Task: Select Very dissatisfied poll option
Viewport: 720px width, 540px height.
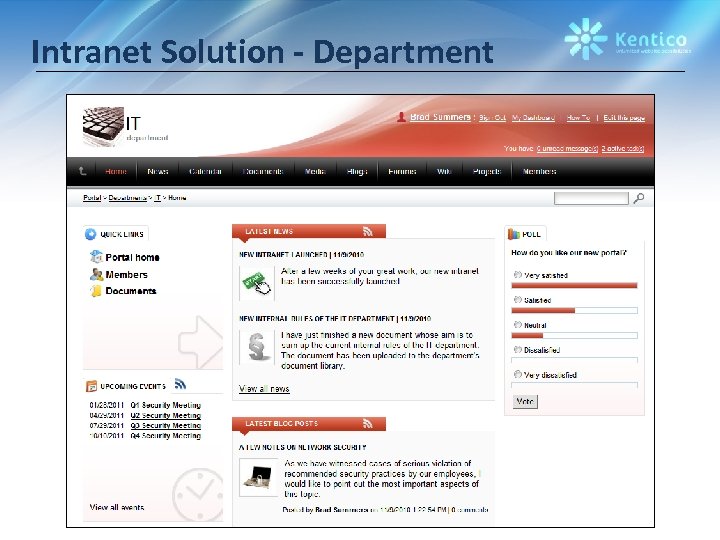Action: pyautogui.click(x=518, y=374)
